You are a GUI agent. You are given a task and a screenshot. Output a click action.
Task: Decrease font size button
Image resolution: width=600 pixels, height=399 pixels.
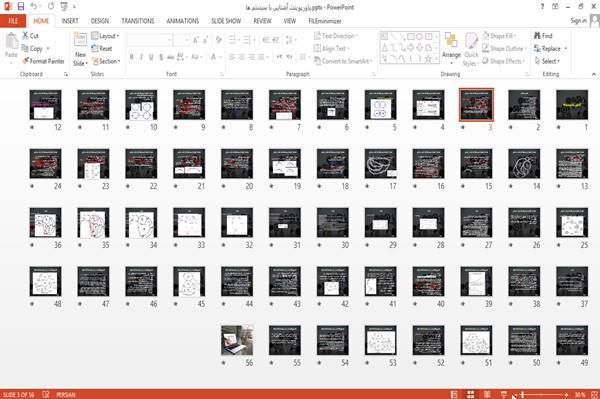click(x=206, y=40)
